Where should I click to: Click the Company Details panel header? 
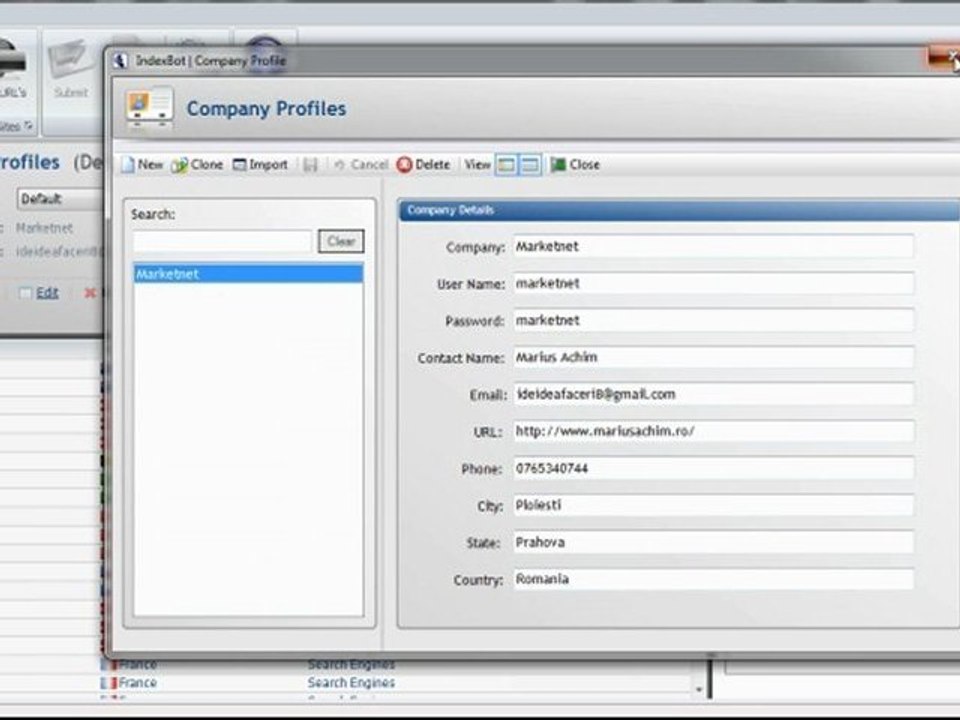pos(679,210)
